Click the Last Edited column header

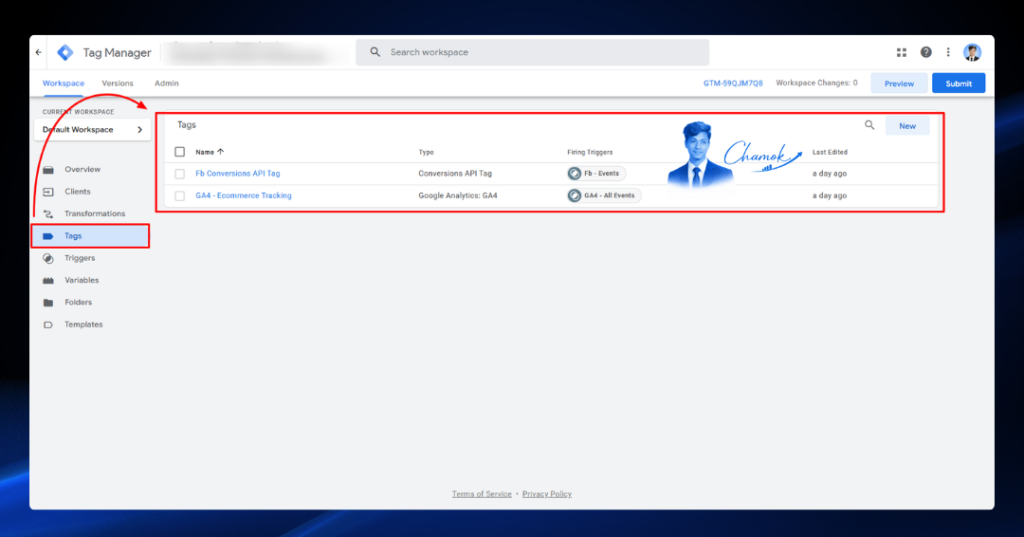click(x=829, y=152)
